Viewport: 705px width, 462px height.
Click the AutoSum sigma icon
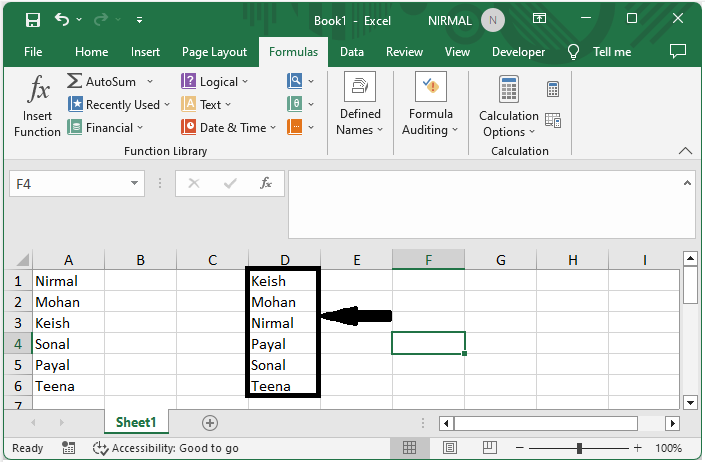coord(74,81)
